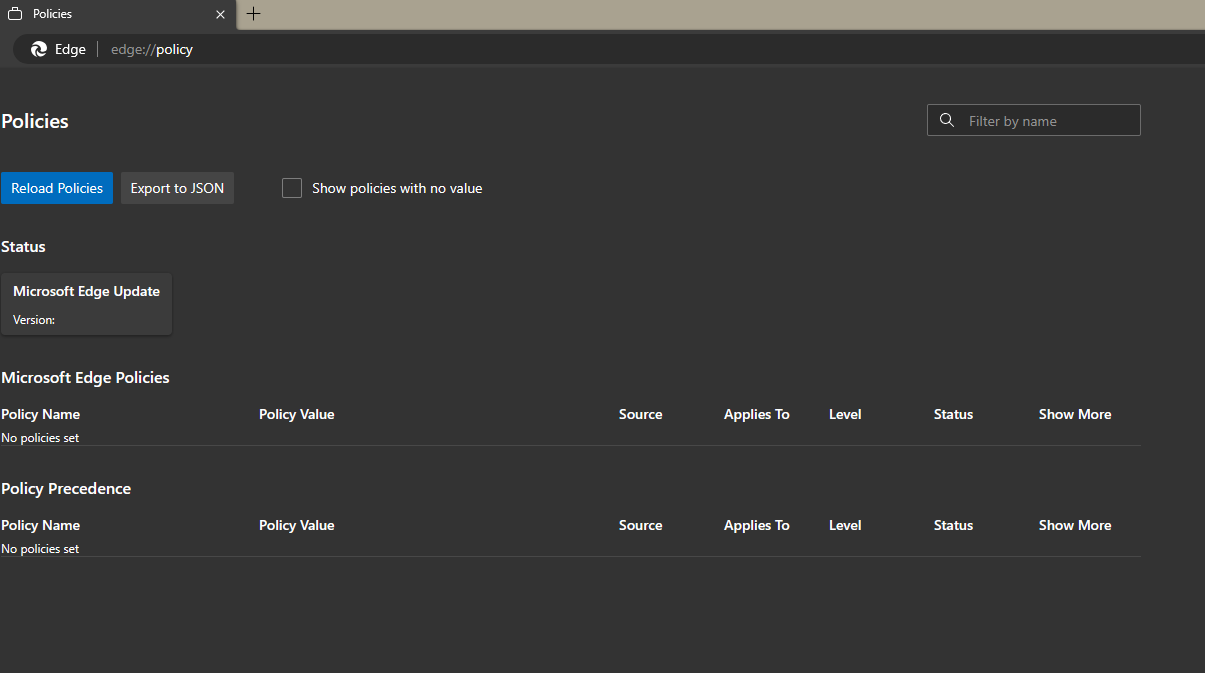Click Policy Value header under Policy Precedence
Screen dimensions: 1205x673
click(x=296, y=525)
